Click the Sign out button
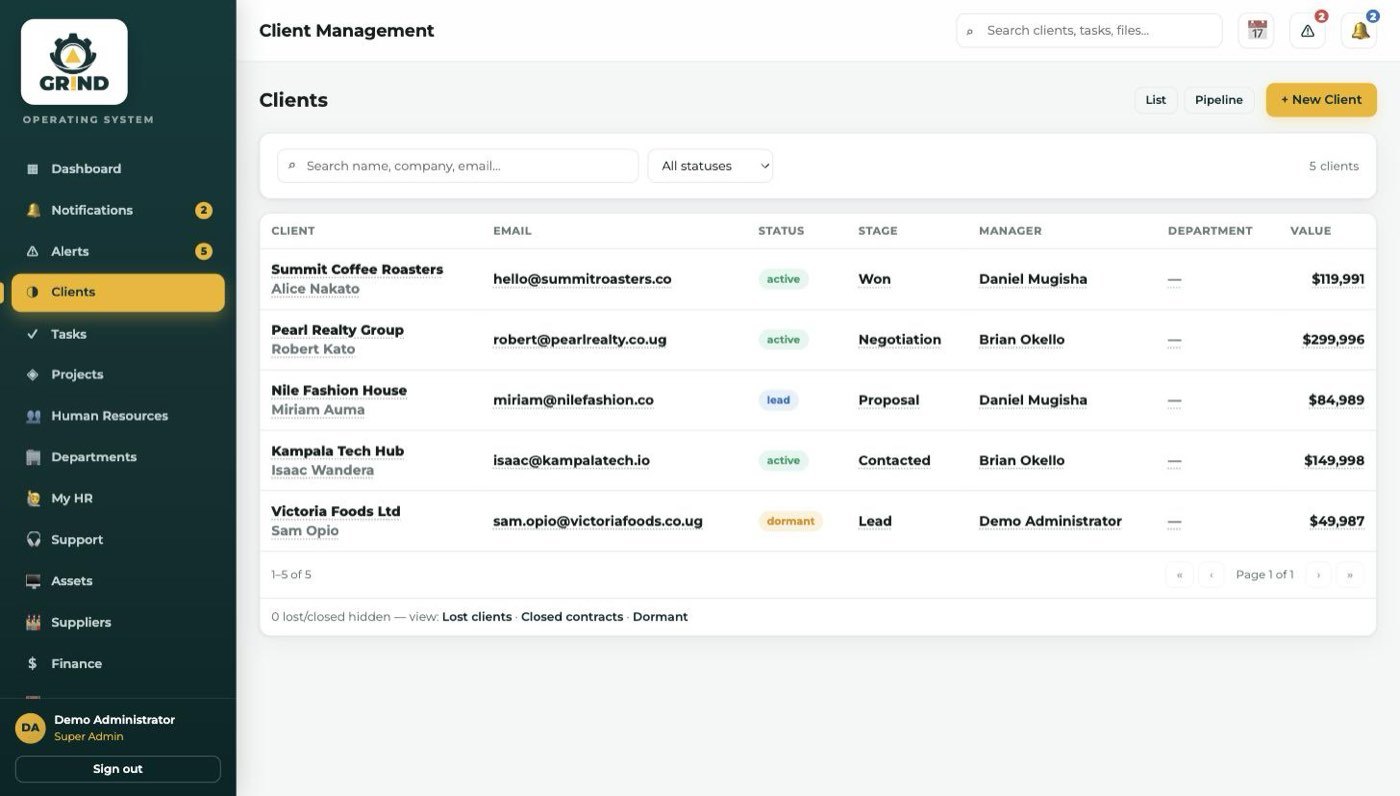 coord(118,769)
